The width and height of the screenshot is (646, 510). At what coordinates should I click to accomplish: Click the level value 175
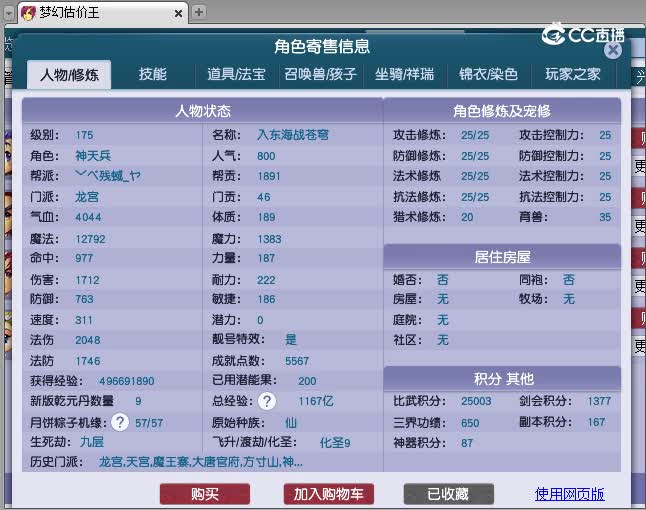click(84, 135)
